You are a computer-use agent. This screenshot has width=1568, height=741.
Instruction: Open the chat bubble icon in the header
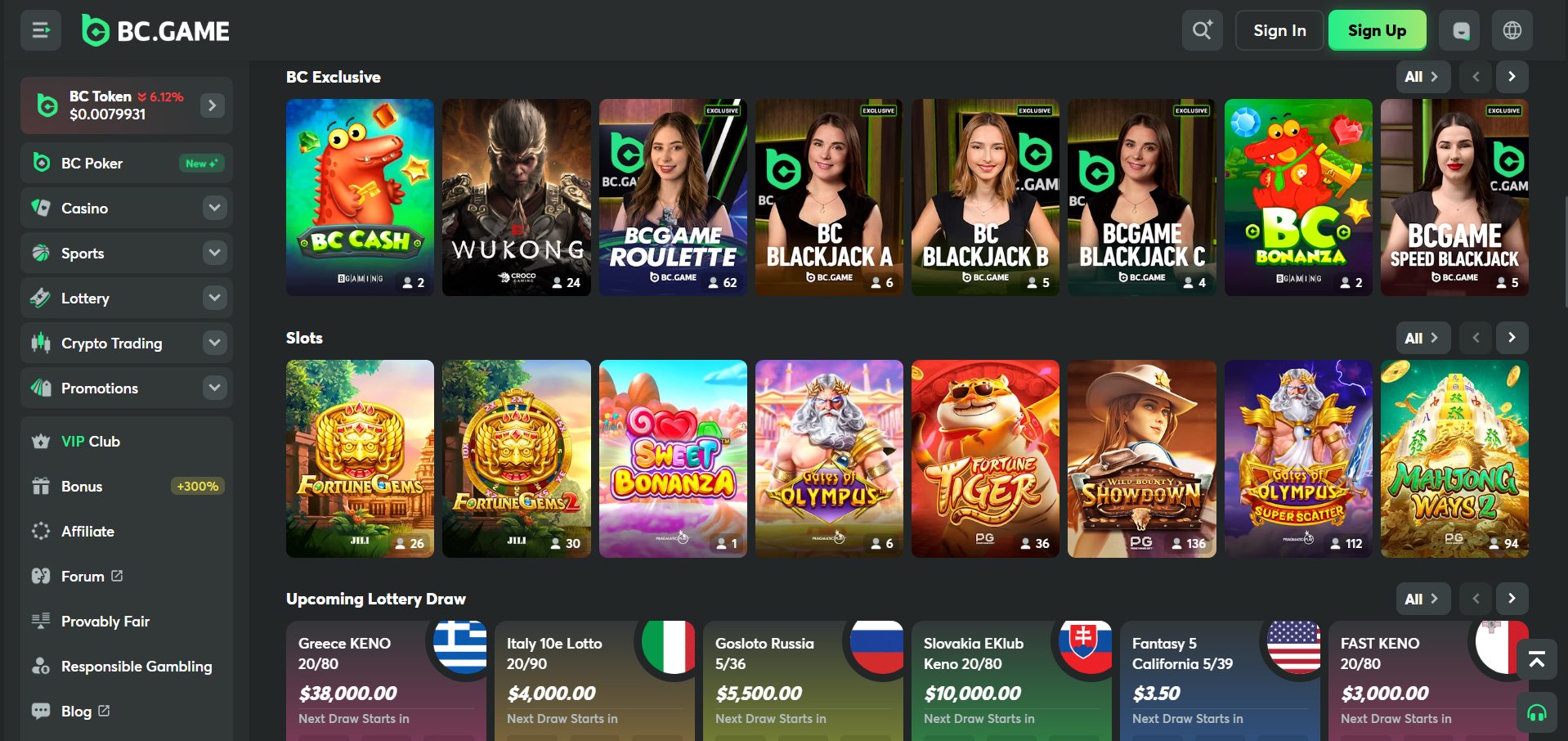[1461, 30]
